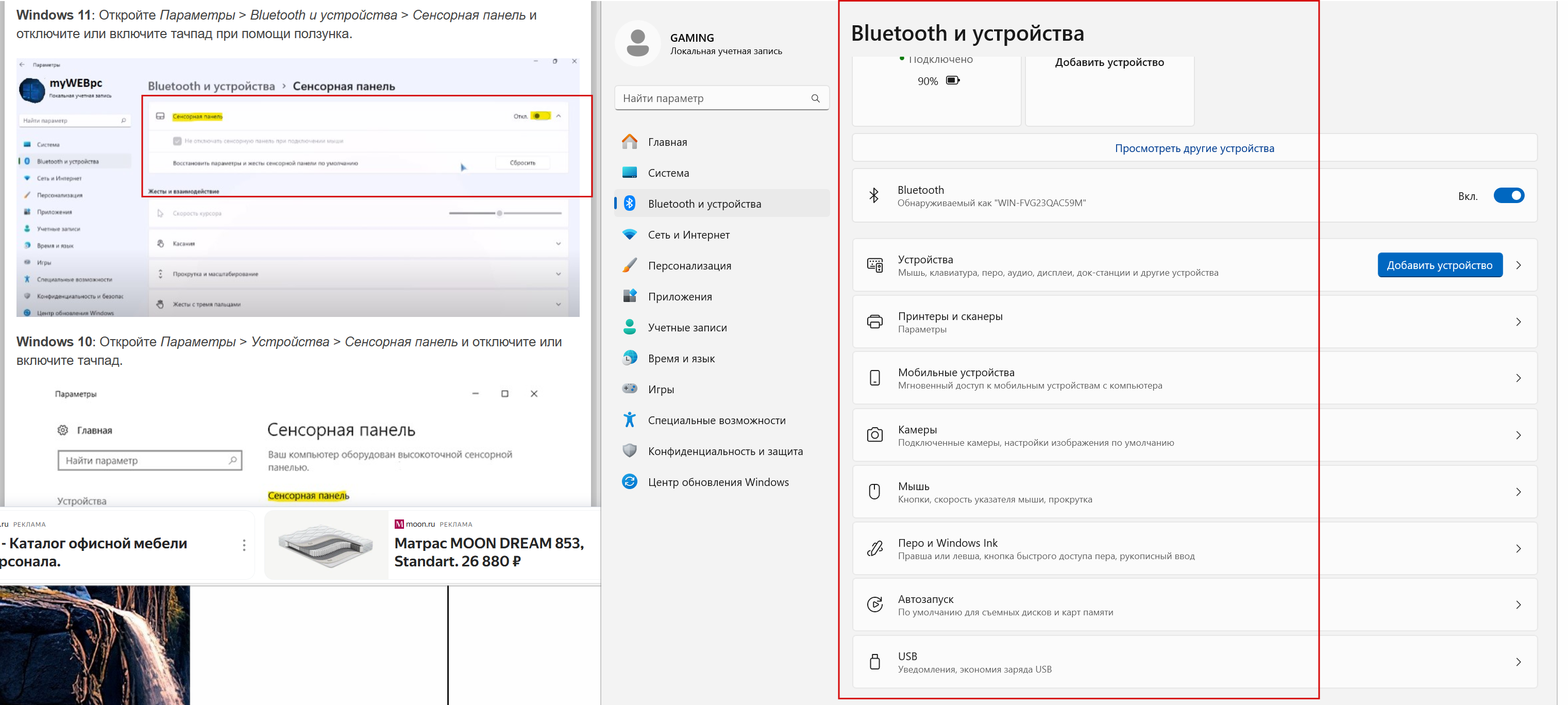The height and width of the screenshot is (705, 1568).
Task: Click Найти параметр field in Windows 10 screenshot
Action: [150, 460]
